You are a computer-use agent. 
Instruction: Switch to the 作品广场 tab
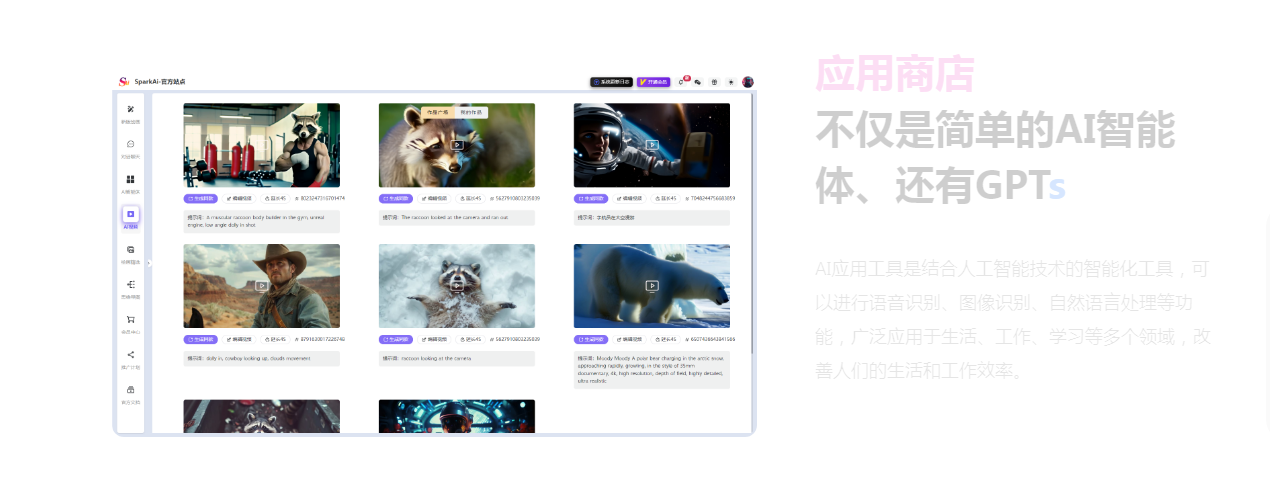[438, 113]
